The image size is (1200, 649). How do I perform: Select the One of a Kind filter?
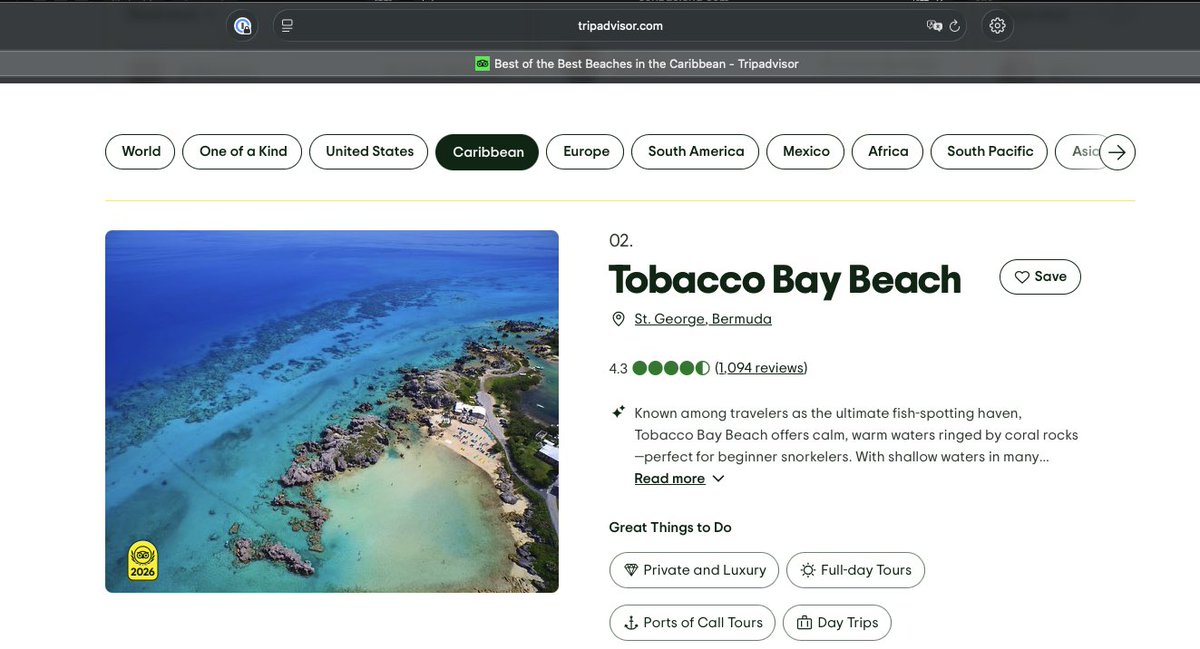(243, 152)
